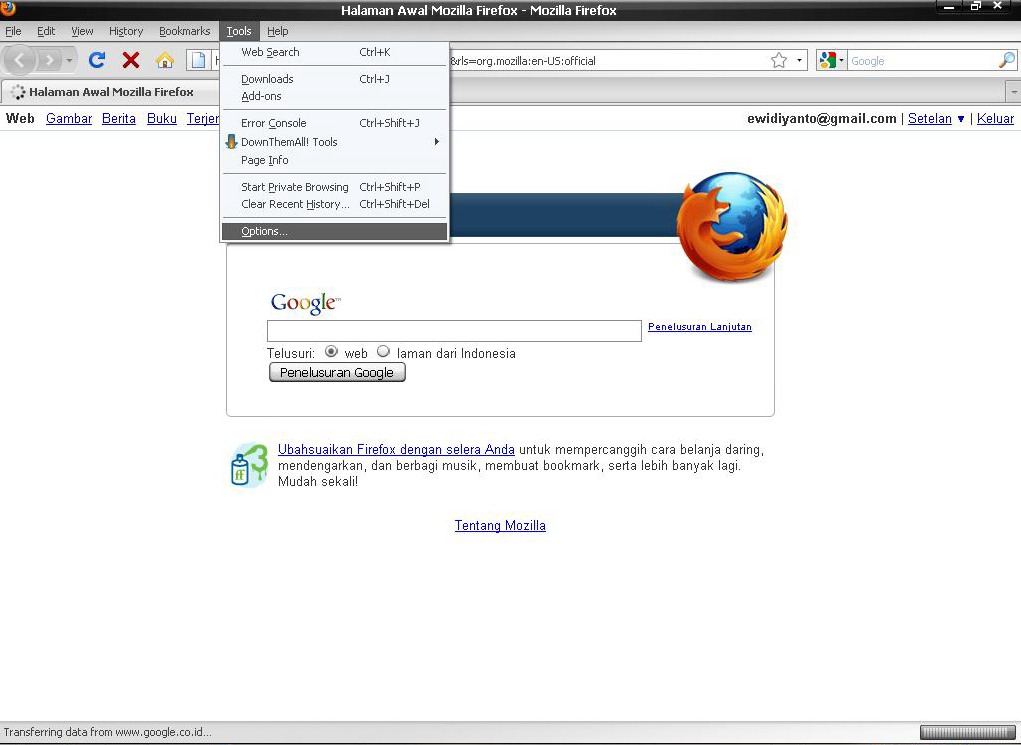Click the Web link in Google bar
Screen dimensions: 1021x745
(20, 119)
